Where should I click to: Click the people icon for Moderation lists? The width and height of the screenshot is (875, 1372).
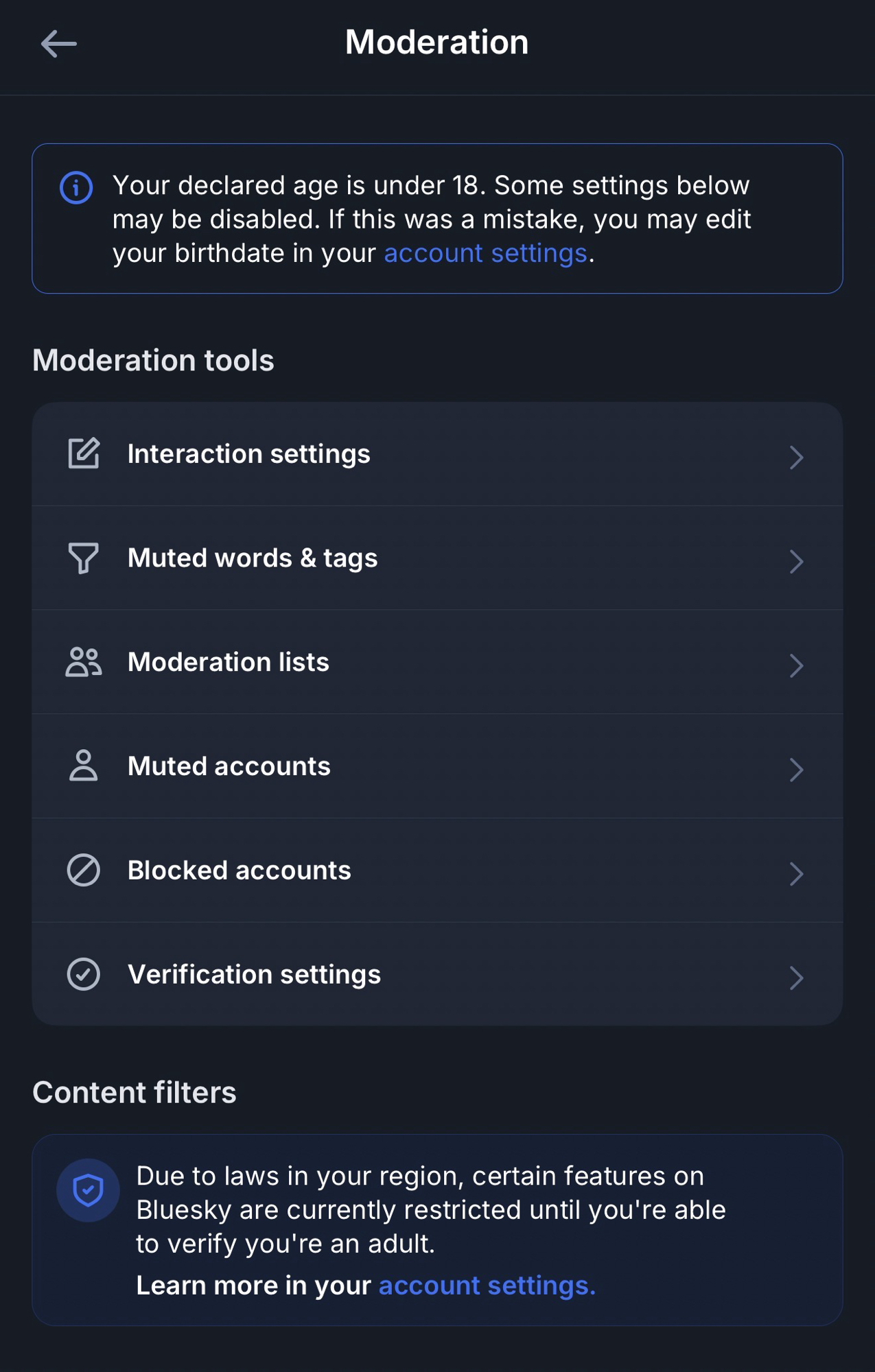point(84,662)
